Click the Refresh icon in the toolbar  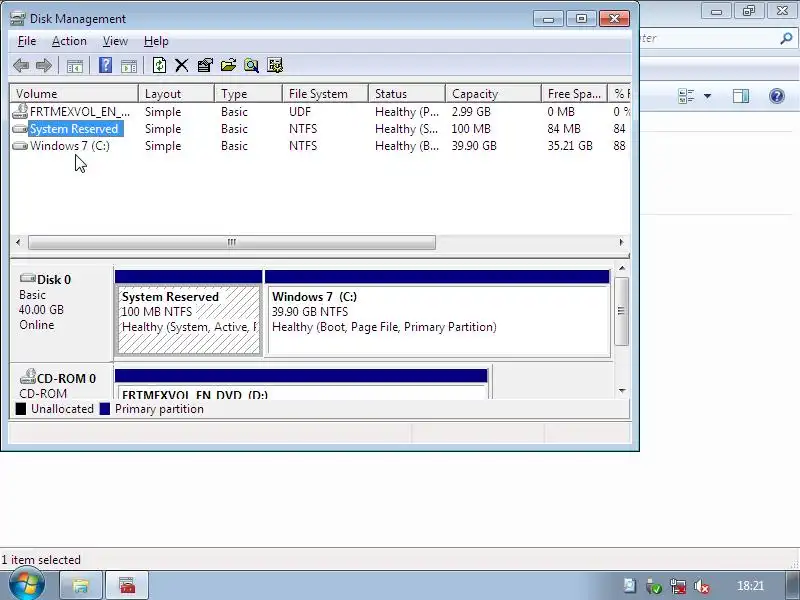tap(159, 65)
